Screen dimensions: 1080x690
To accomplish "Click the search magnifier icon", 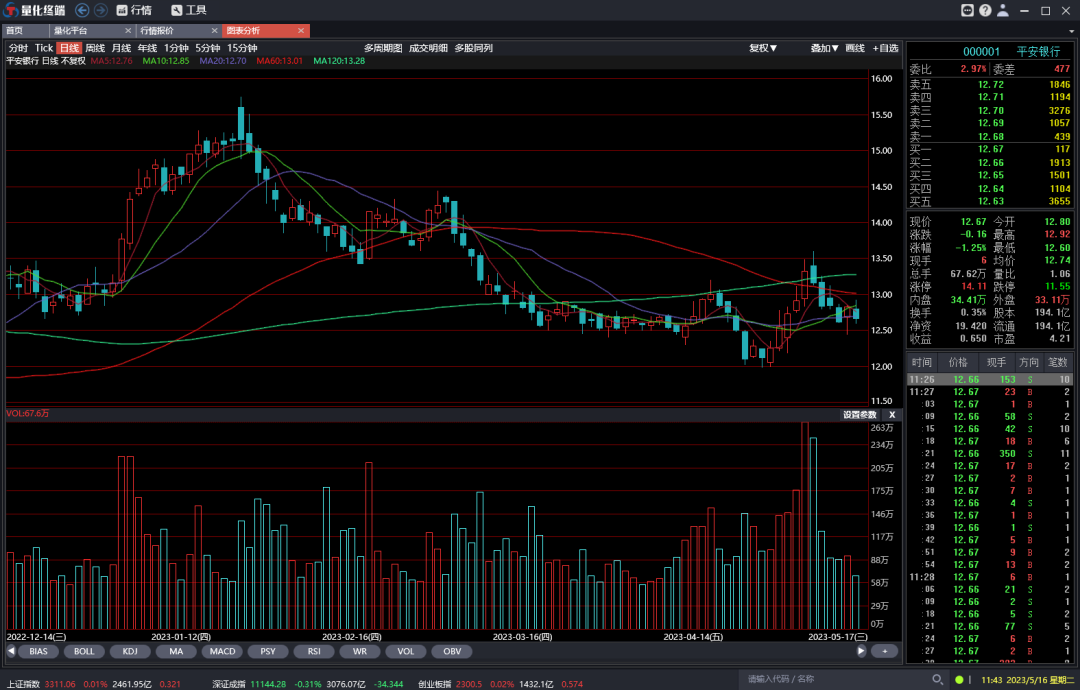I will tap(937, 680).
